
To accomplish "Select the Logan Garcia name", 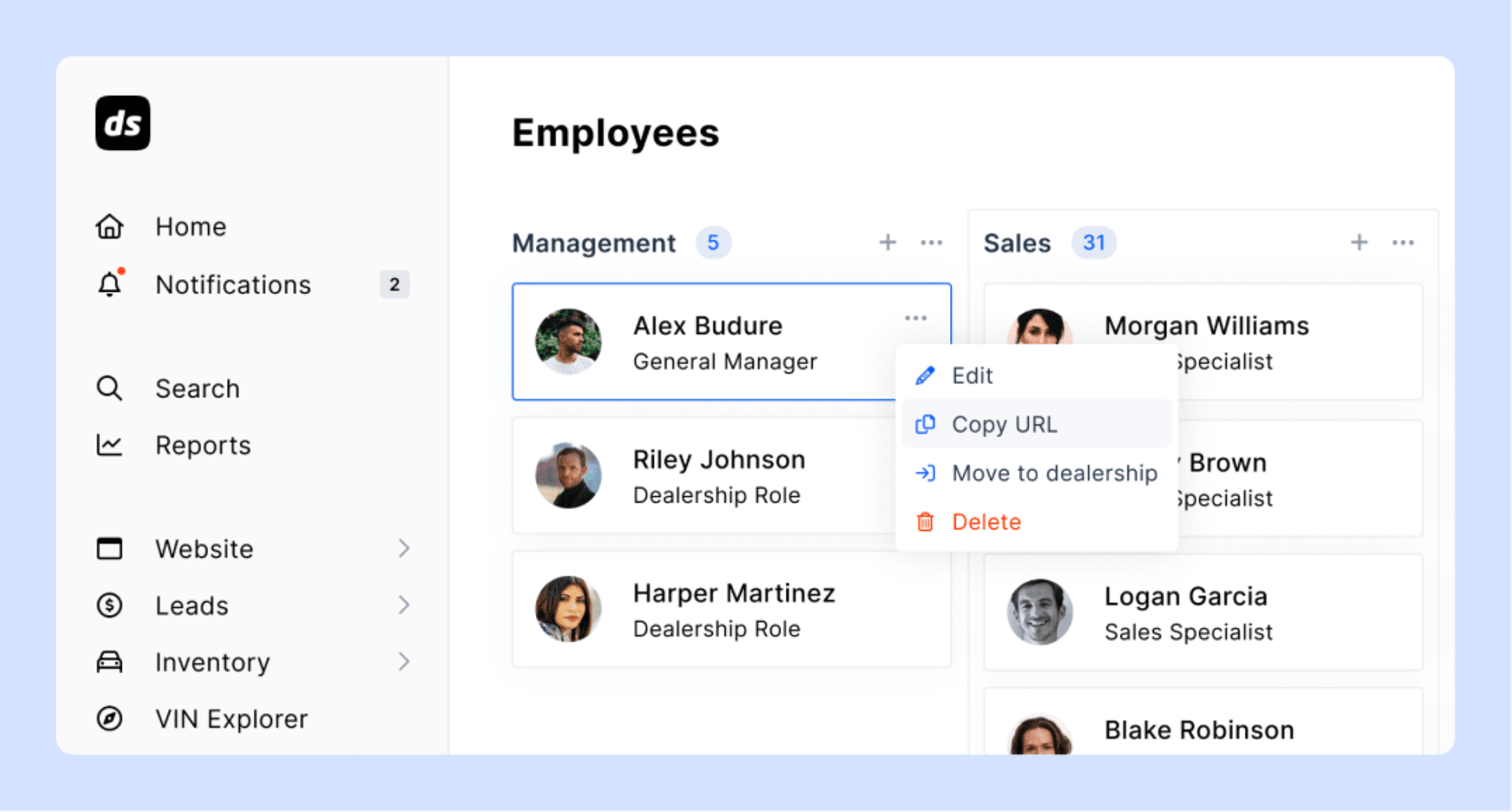I will coord(1186,596).
